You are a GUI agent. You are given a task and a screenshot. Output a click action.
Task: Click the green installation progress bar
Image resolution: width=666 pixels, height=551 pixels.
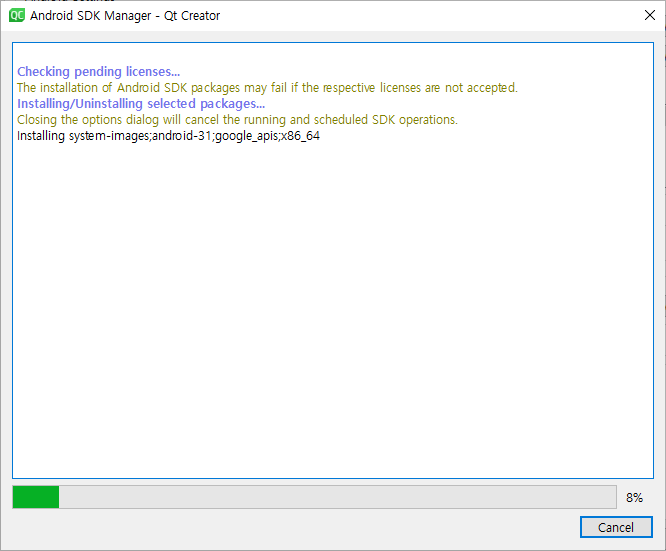pyautogui.click(x=314, y=497)
